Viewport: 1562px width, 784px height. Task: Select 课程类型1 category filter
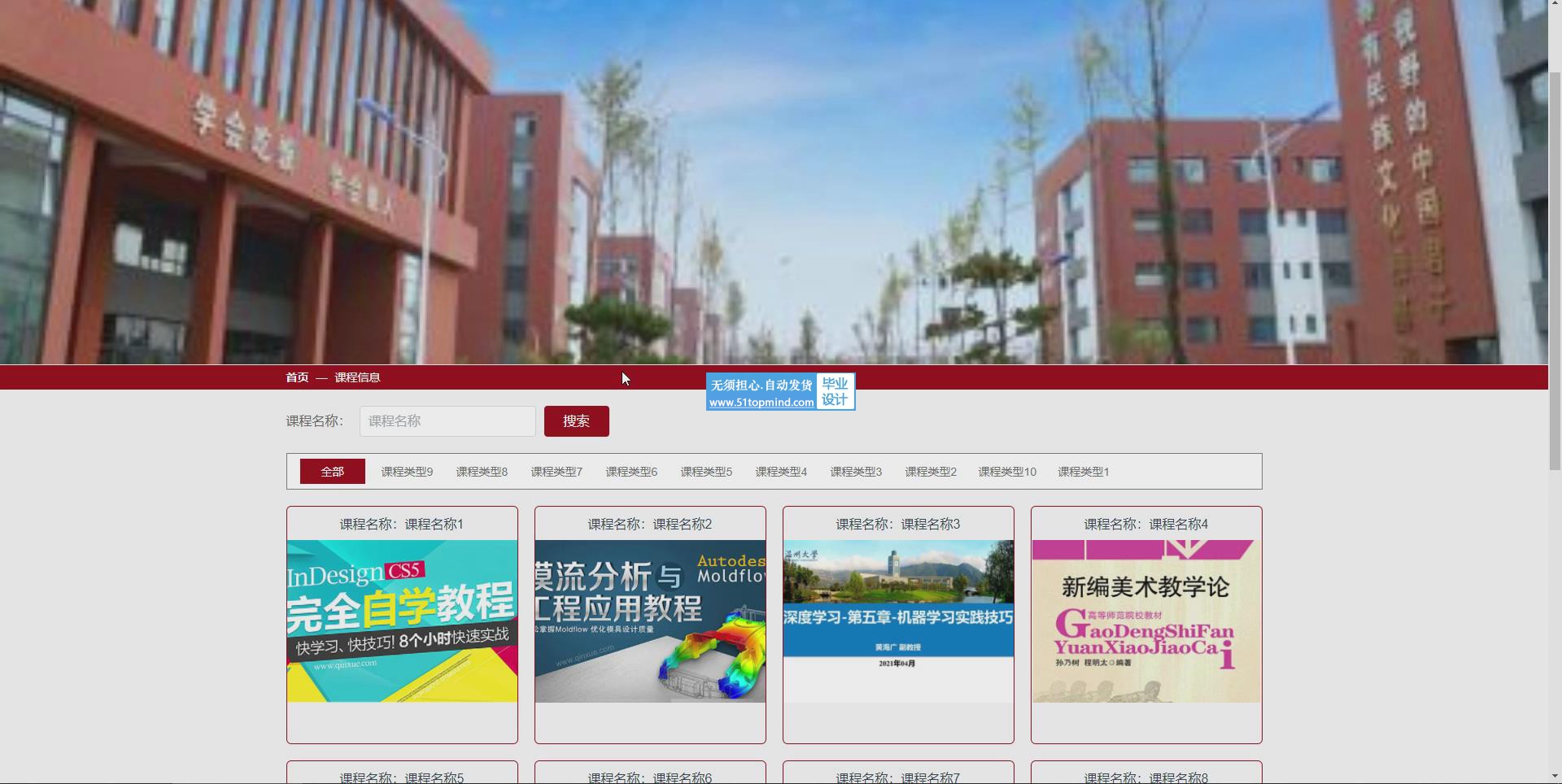pos(1083,472)
